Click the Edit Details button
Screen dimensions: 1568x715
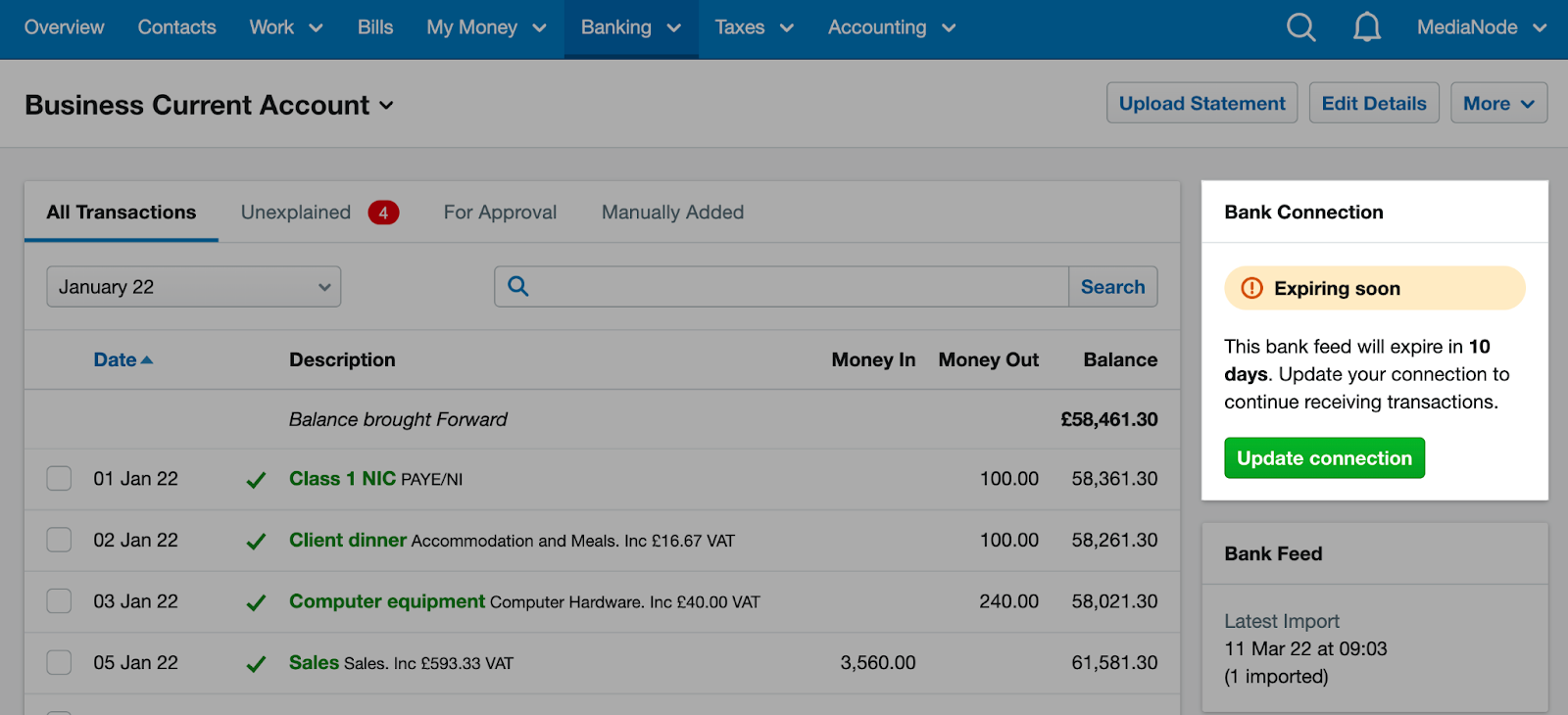[1374, 103]
